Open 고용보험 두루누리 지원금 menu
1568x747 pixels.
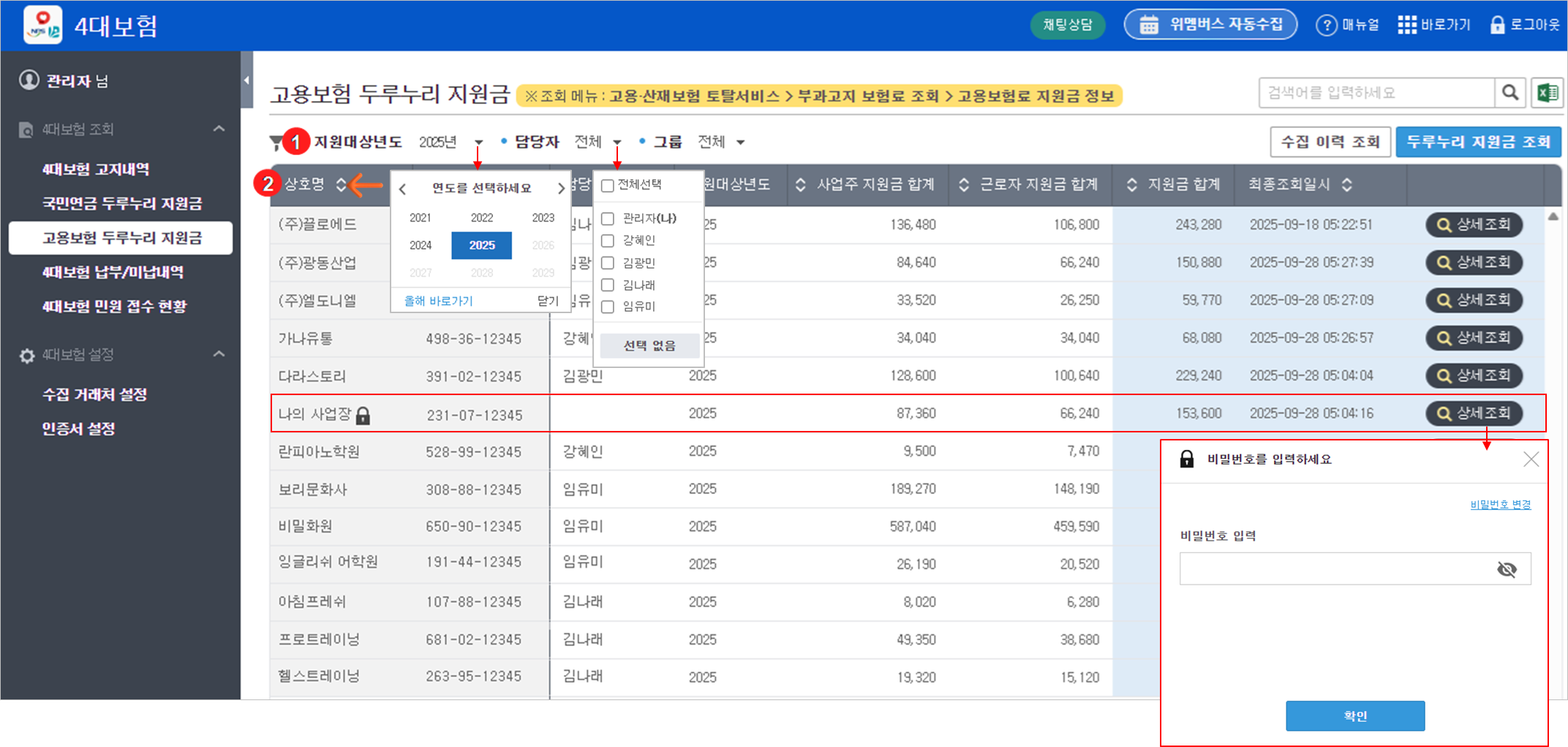pyautogui.click(x=121, y=238)
